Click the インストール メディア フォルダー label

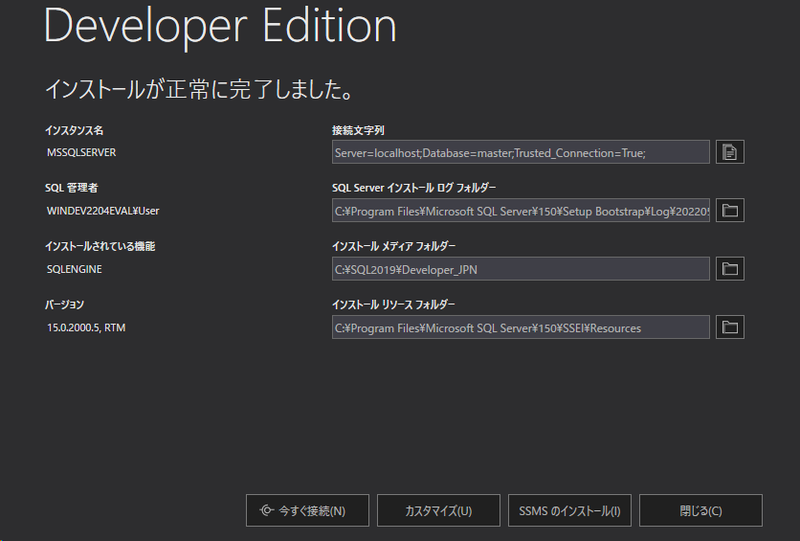pyautogui.click(x=393, y=246)
